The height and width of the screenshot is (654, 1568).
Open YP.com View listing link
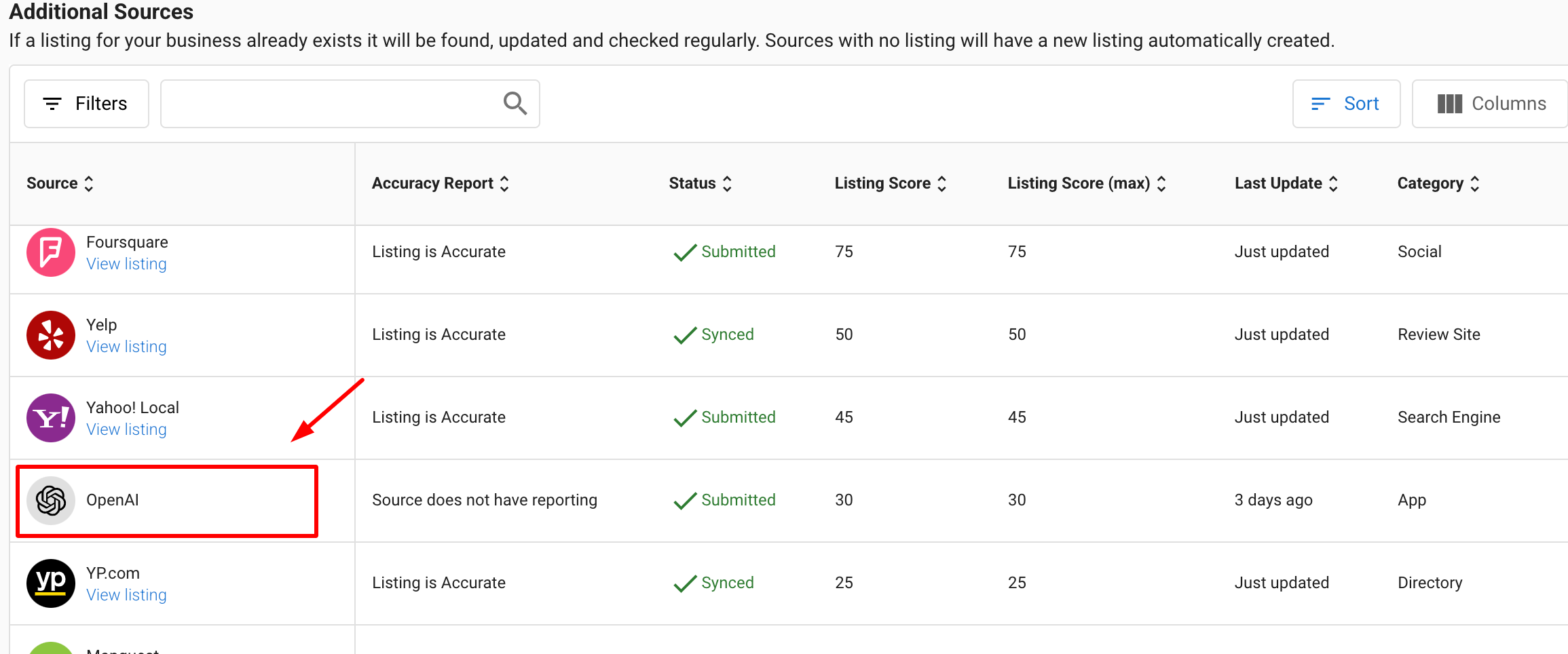pyautogui.click(x=126, y=595)
